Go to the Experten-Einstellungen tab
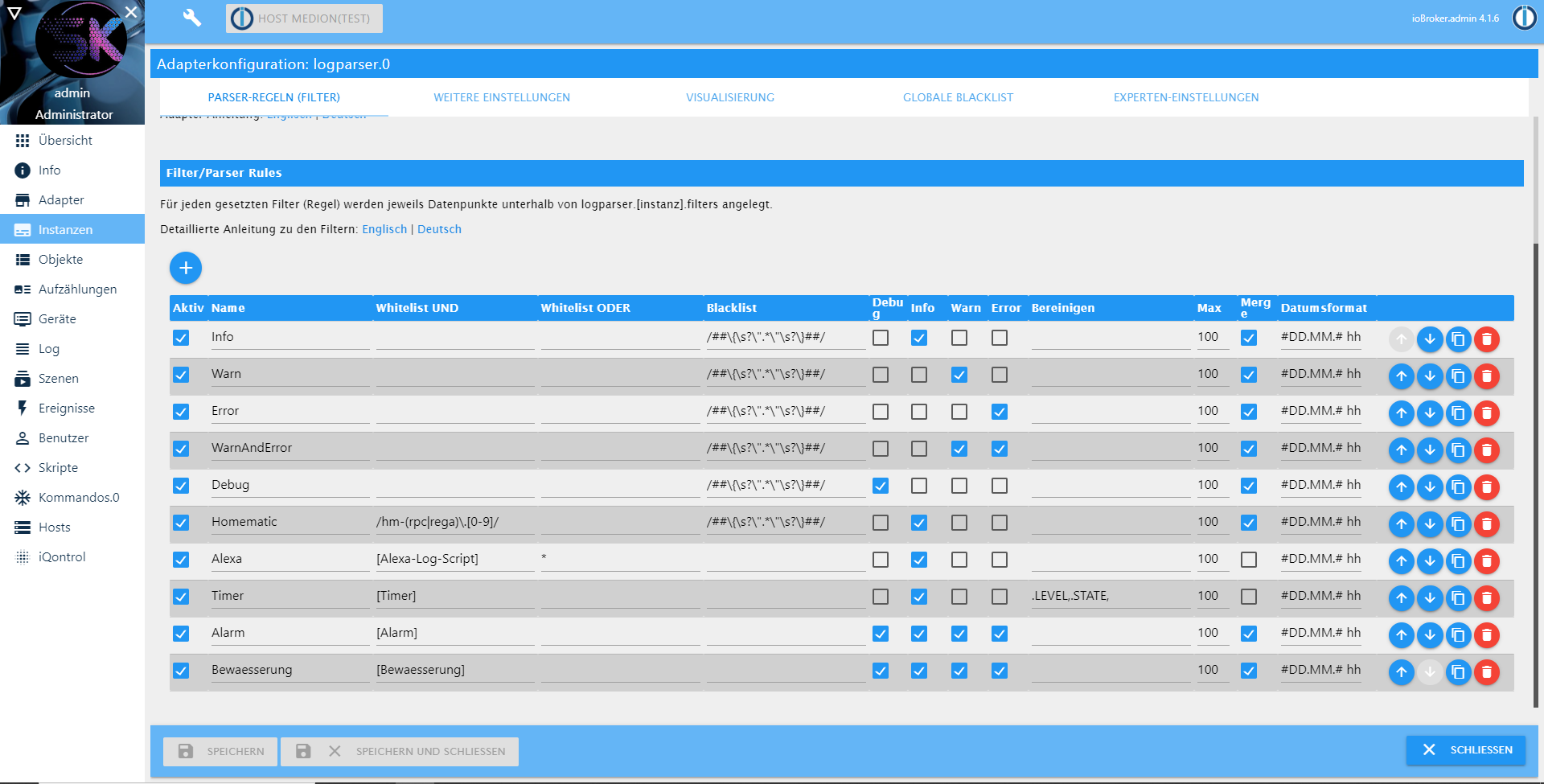Image resolution: width=1544 pixels, height=784 pixels. point(1186,97)
